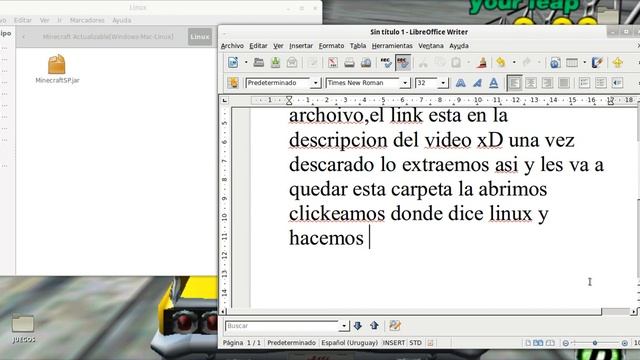Toggle Underline formatting icon
Image resolution: width=640 pixels, height=360 pixels.
pos(493,83)
